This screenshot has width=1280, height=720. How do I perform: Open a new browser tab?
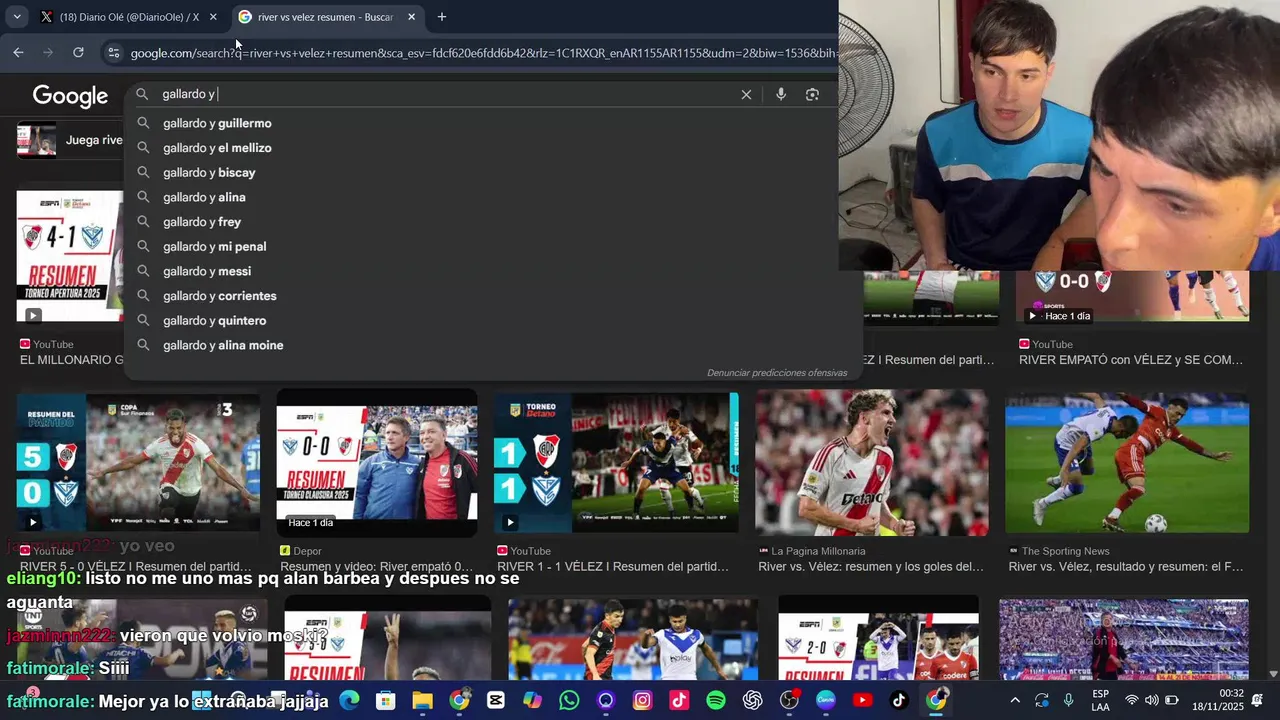coord(442,17)
